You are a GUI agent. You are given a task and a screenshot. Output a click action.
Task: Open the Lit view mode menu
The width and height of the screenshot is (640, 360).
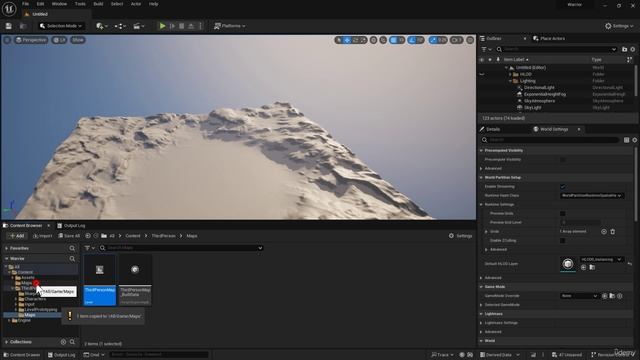click(59, 40)
